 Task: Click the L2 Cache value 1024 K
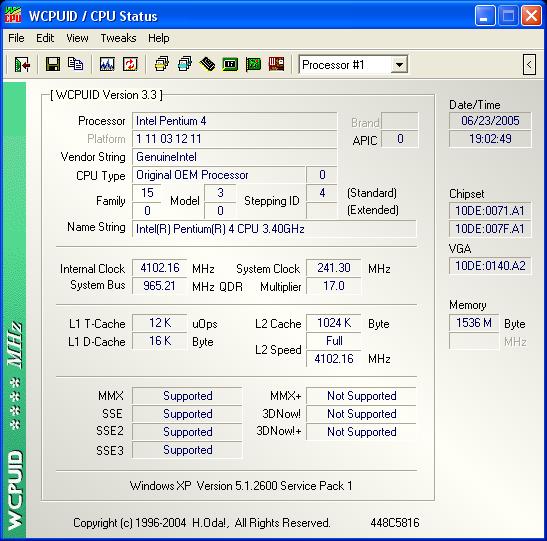point(334,323)
